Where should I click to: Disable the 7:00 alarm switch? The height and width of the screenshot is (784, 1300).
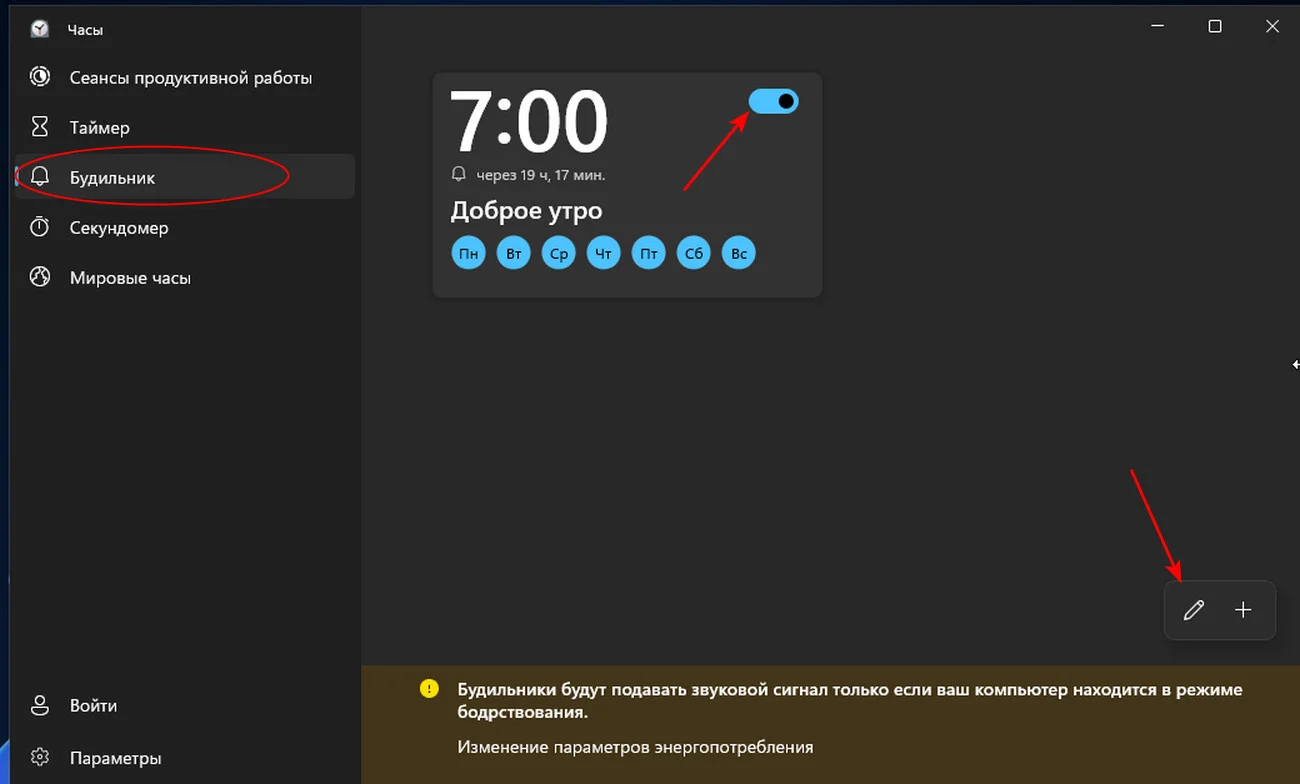click(774, 101)
